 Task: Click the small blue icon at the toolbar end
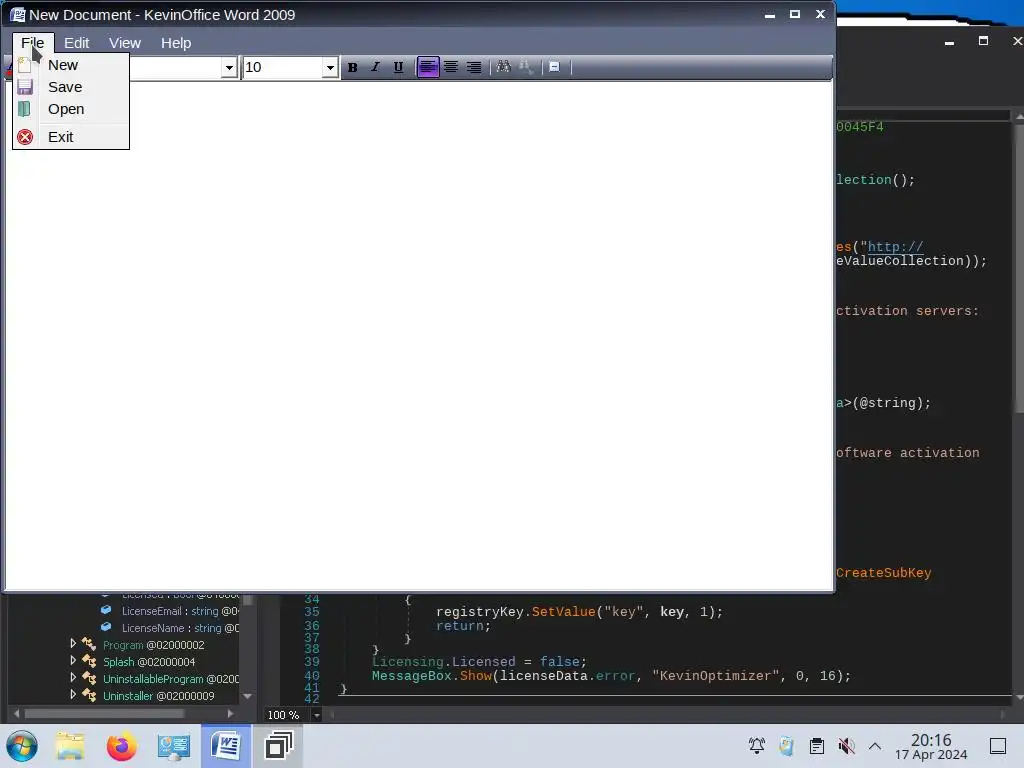tap(554, 67)
